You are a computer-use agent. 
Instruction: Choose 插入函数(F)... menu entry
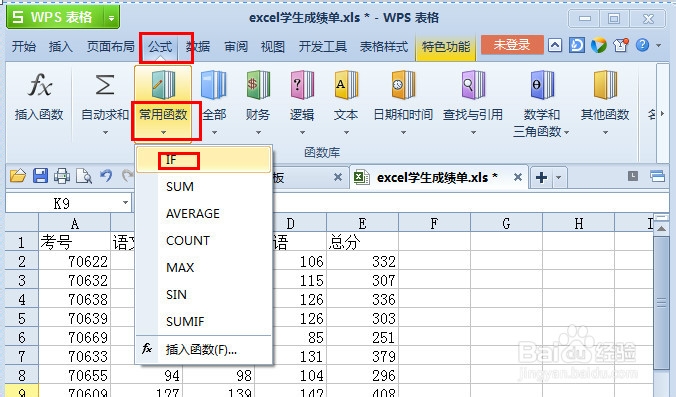click(203, 349)
